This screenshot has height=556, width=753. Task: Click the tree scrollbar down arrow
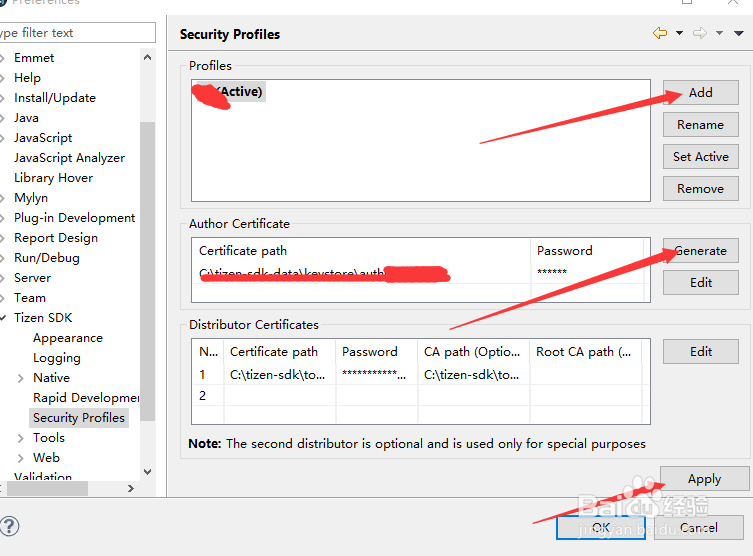pos(147,472)
